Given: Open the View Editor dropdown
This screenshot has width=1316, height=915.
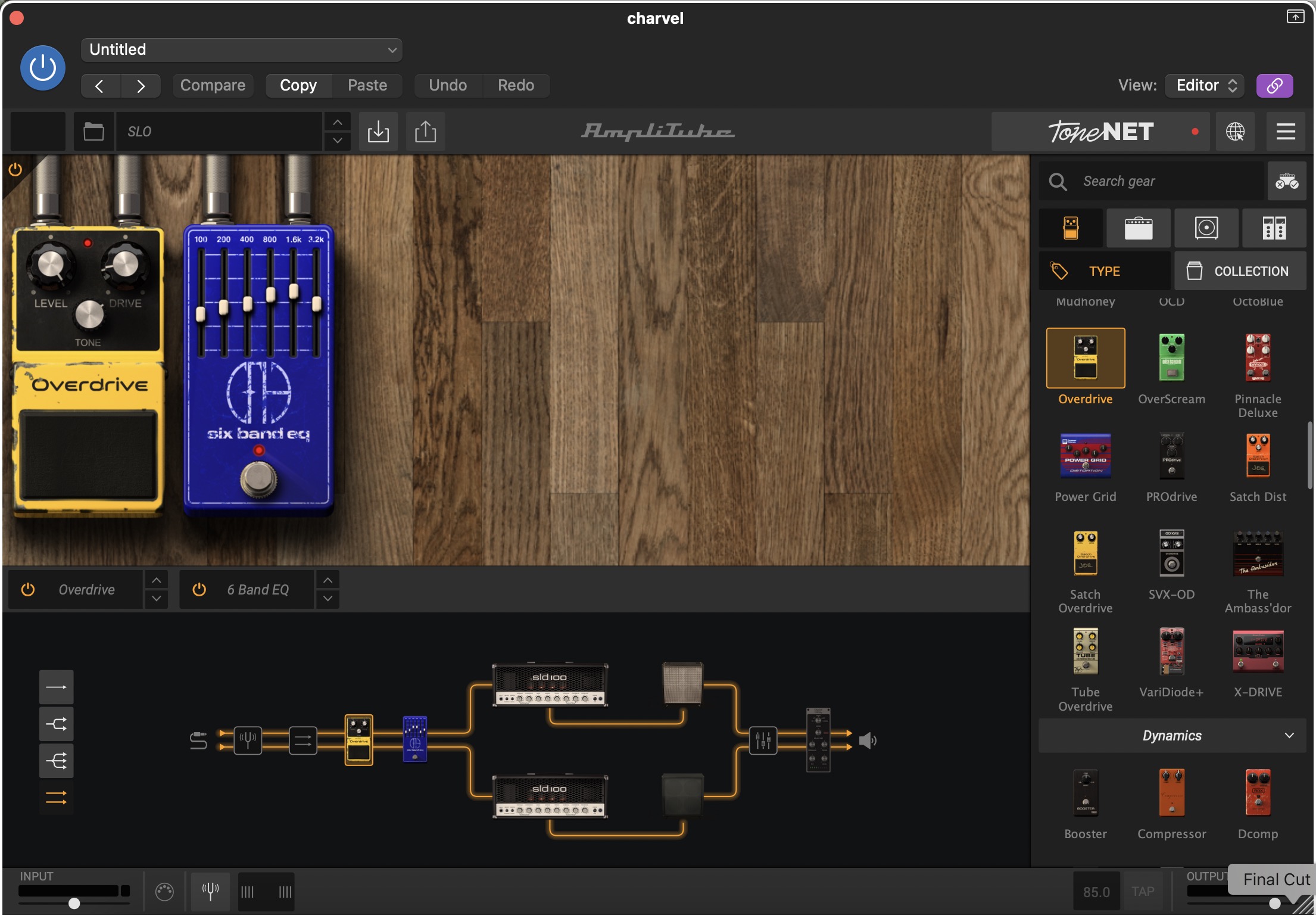Looking at the screenshot, I should pos(1205,85).
